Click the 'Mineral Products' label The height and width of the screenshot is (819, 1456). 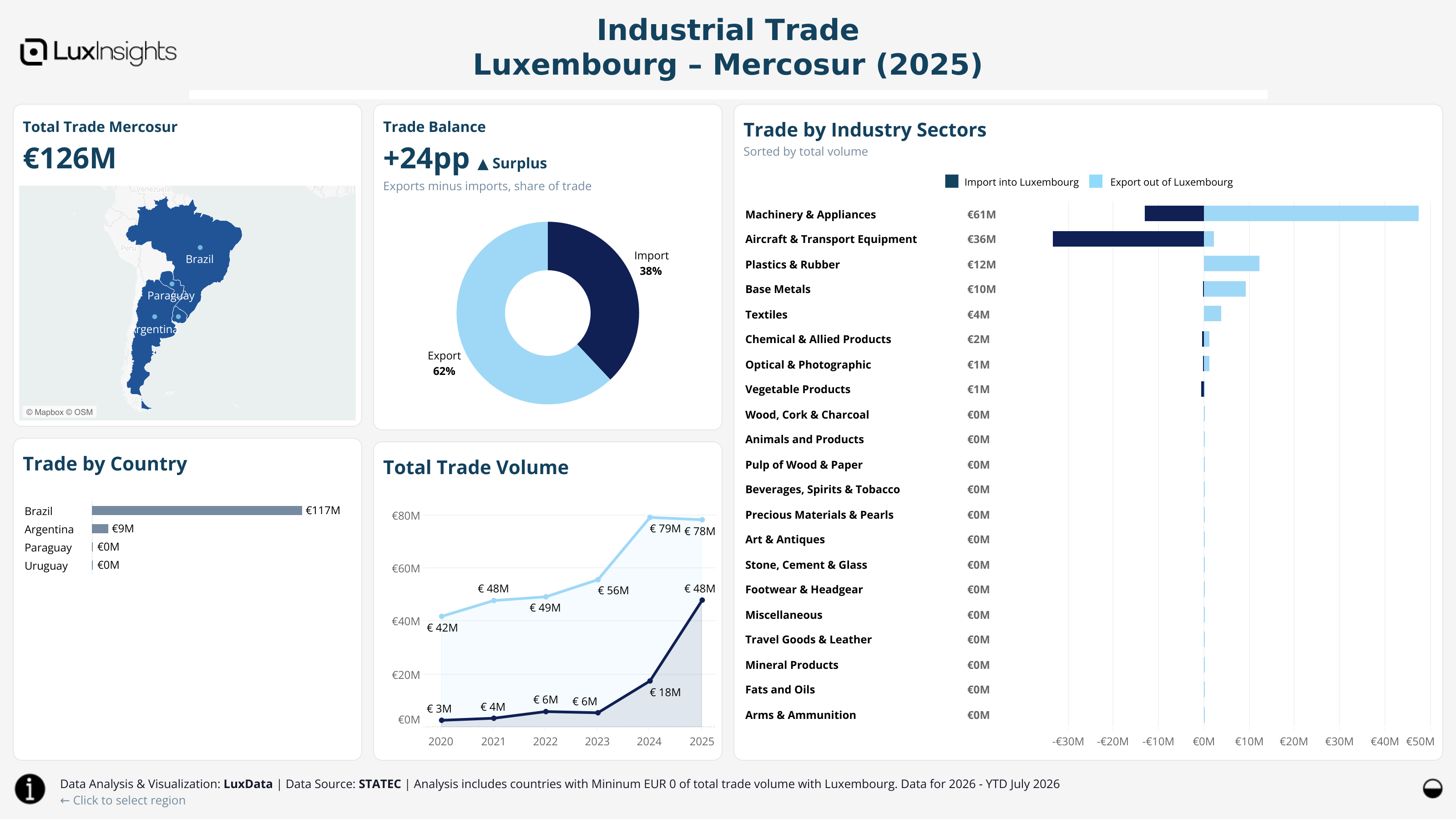coord(791,665)
